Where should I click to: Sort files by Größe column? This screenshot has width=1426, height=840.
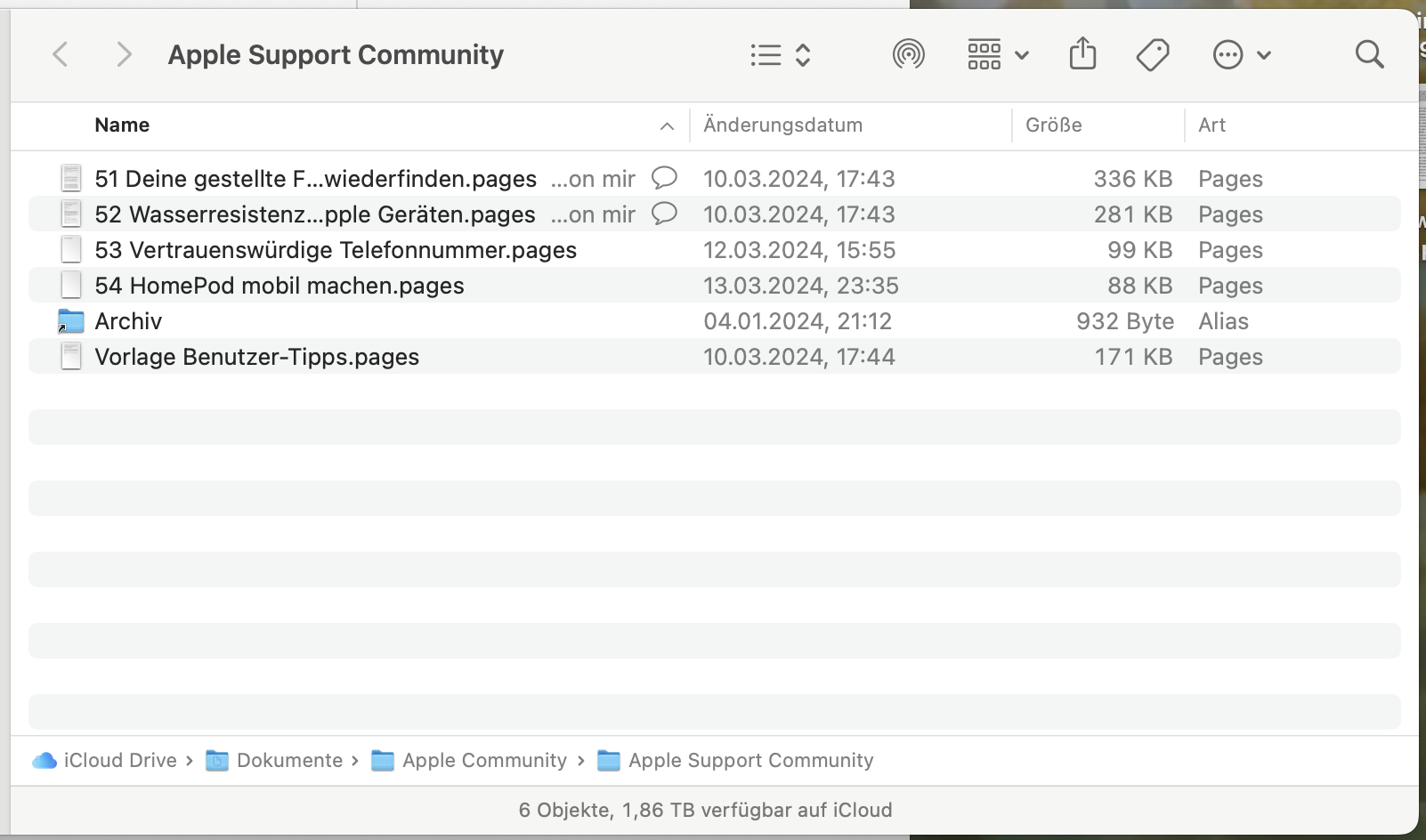(1053, 125)
